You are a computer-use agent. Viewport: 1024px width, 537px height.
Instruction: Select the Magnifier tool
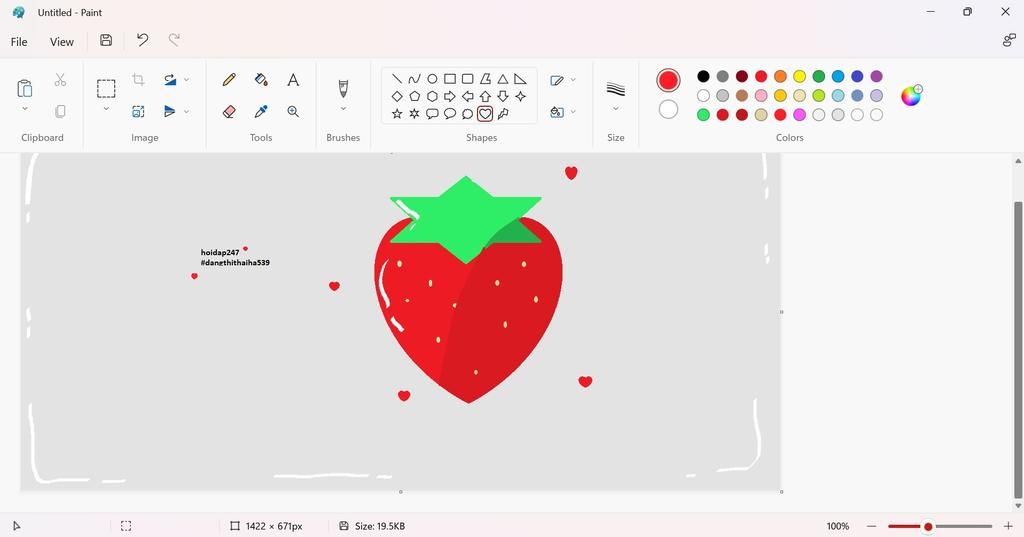pos(293,112)
